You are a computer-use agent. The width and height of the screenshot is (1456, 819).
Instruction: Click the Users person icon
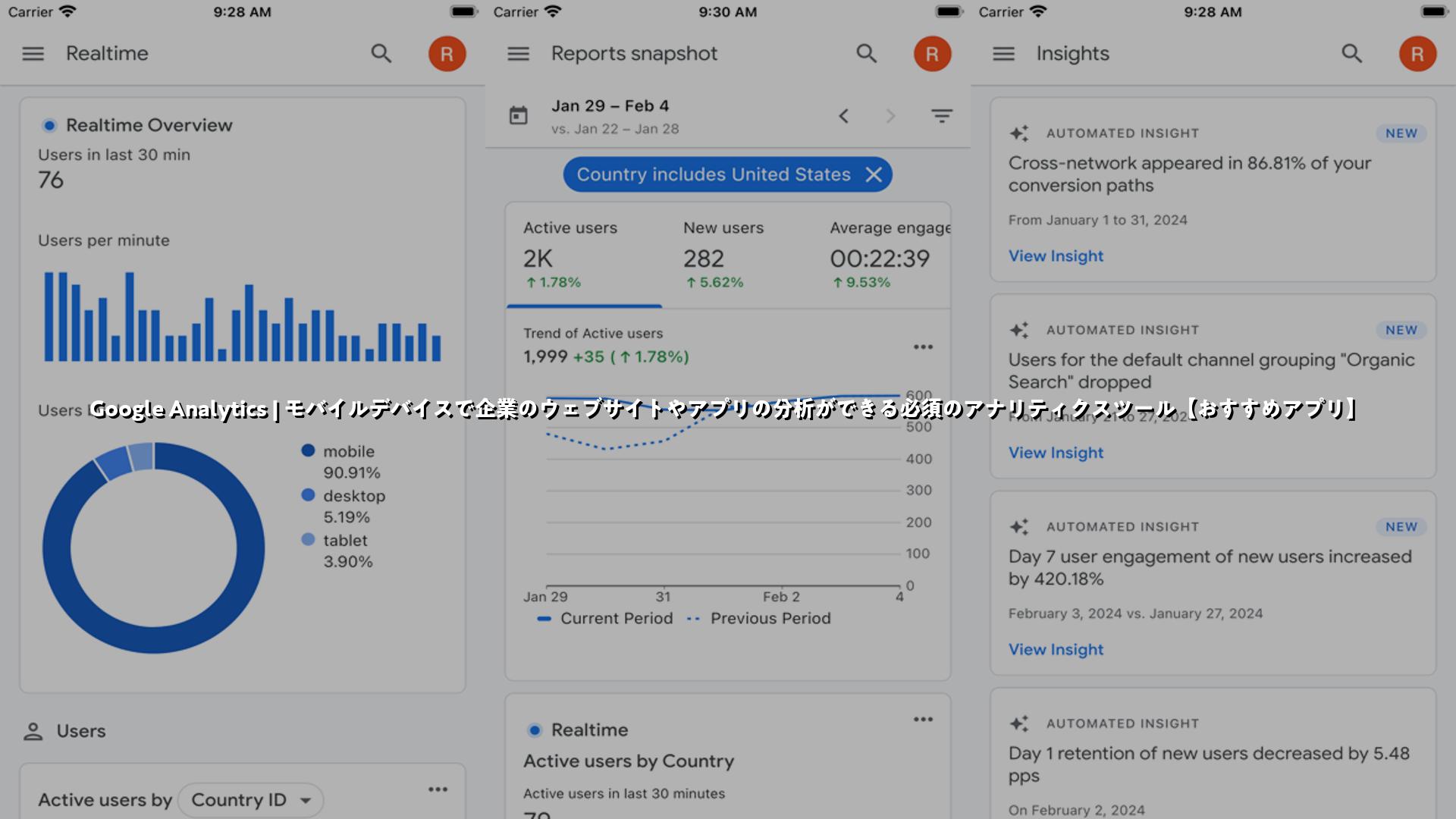pos(33,732)
